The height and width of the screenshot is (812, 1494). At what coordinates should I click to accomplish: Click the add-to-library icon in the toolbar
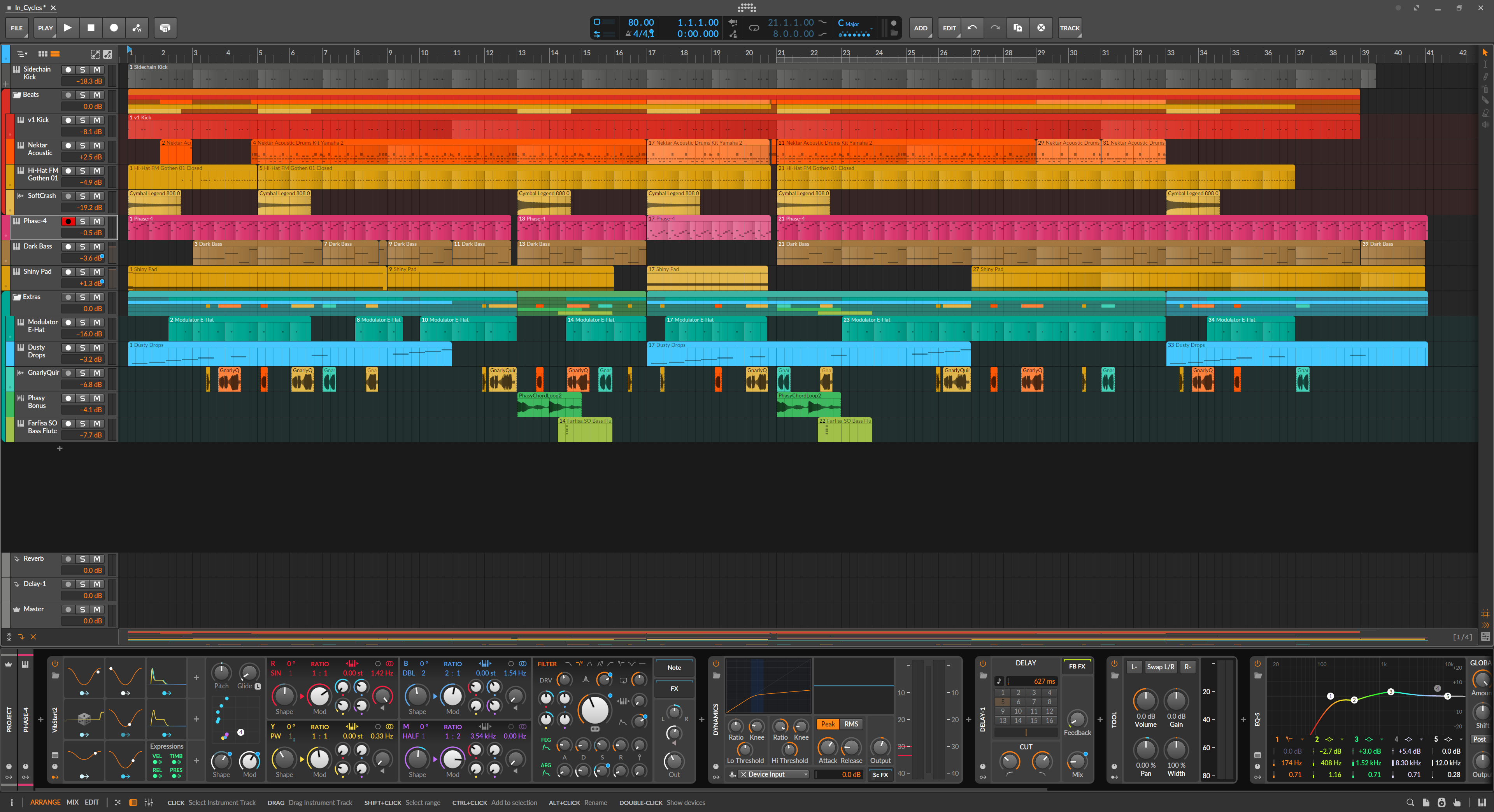(165, 27)
